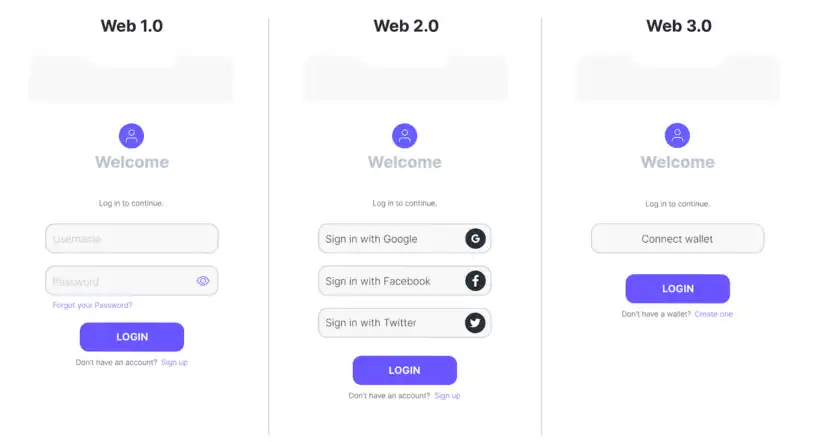Viewport: 828px width, 442px height.
Task: Click LOGIN button under Web 3.0
Action: tap(678, 289)
